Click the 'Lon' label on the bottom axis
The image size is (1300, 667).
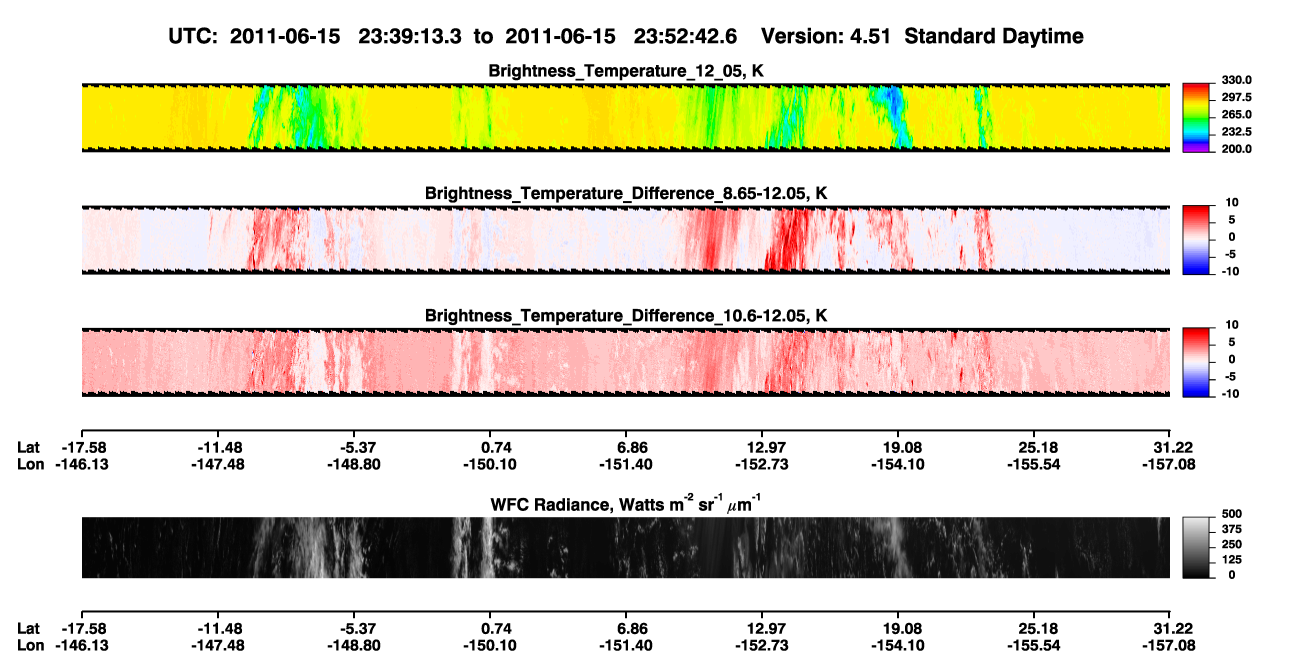30,646
